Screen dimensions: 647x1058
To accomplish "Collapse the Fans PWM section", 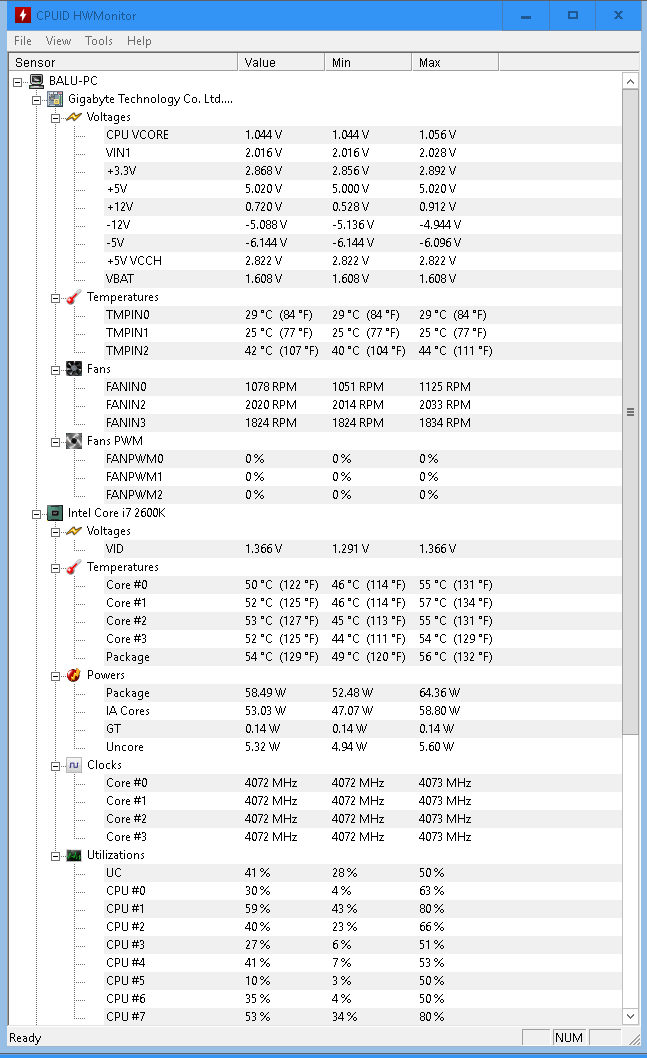I will (55, 443).
